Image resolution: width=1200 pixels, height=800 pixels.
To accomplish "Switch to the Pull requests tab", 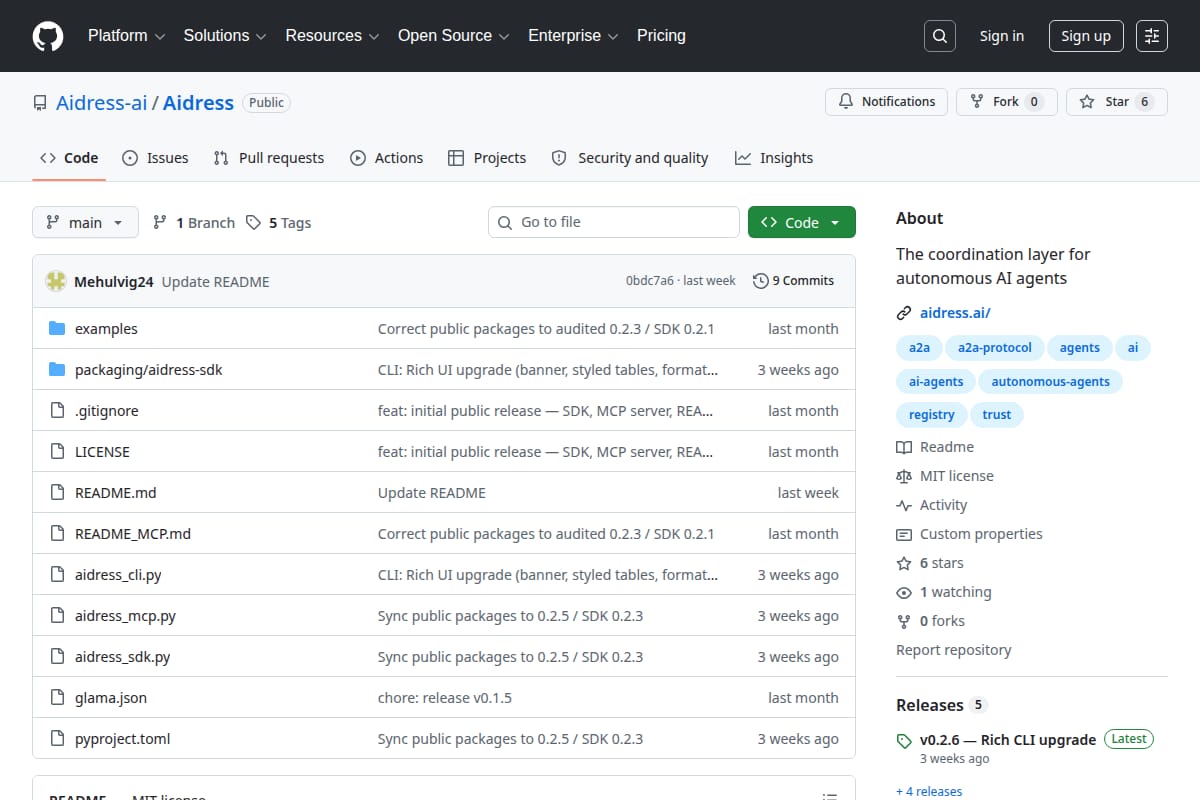I will (269, 158).
